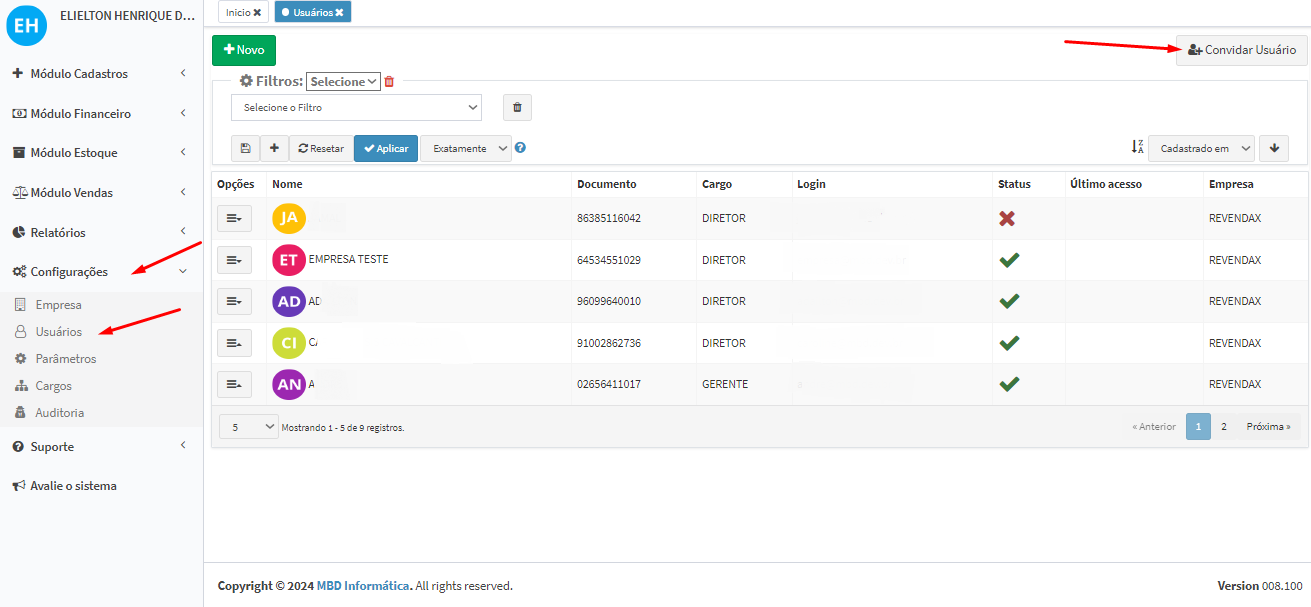Click the blue help question mark icon
The height and width of the screenshot is (607, 1311).
(520, 148)
